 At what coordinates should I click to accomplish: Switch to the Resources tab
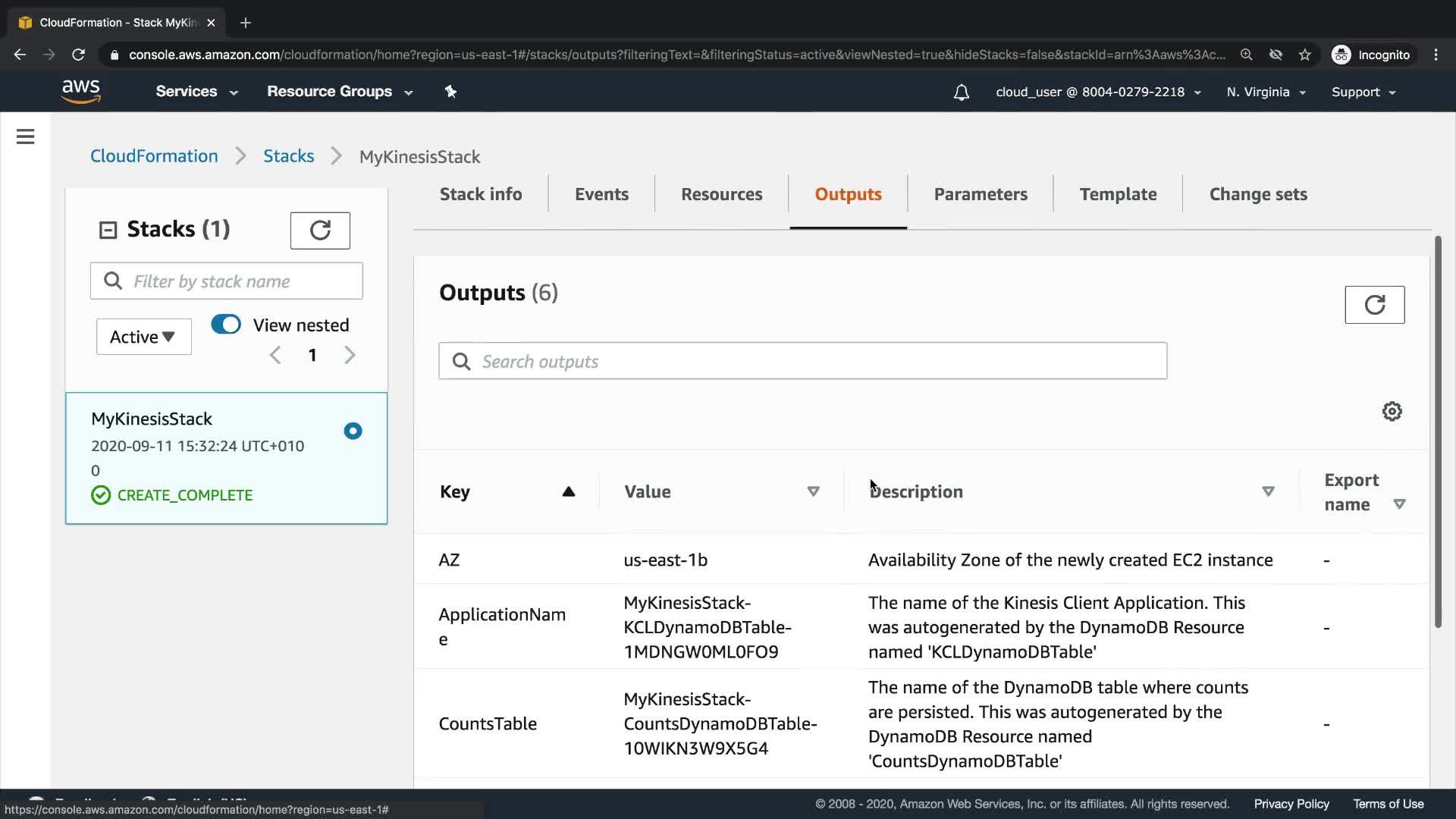[x=721, y=194]
